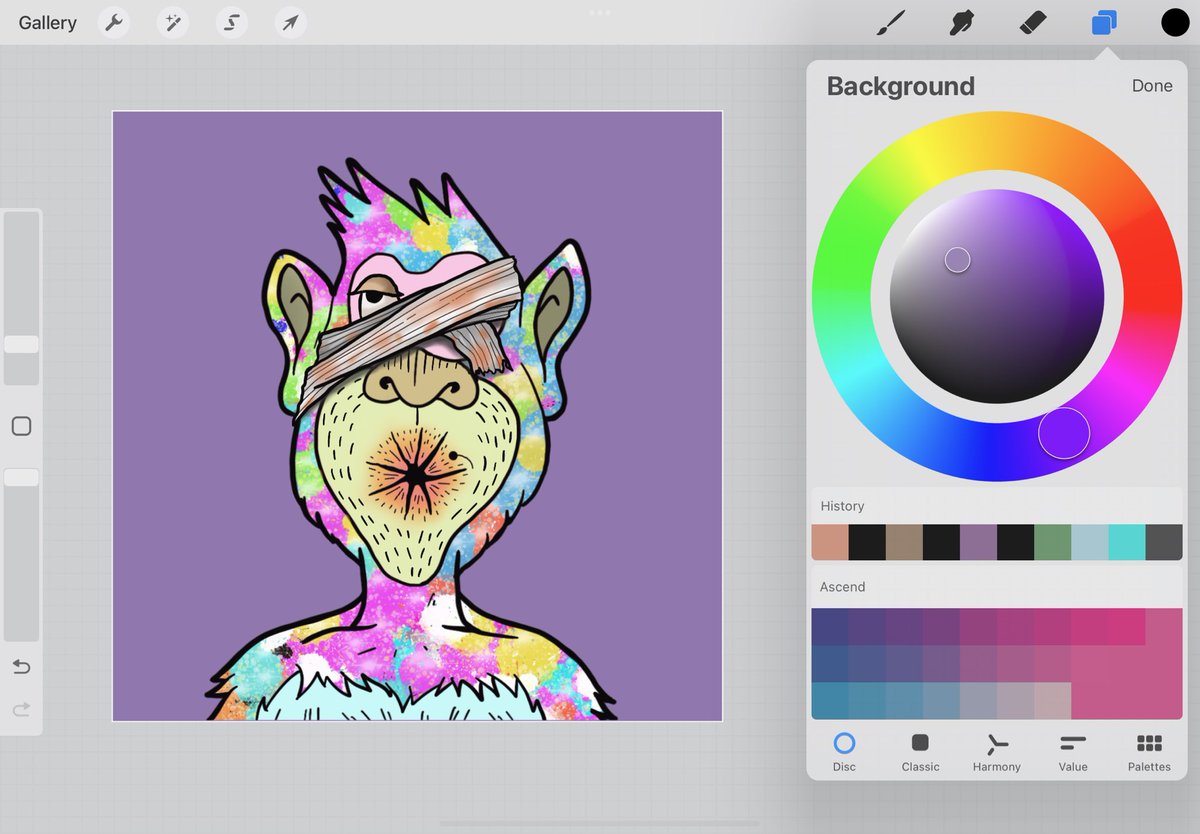The width and height of the screenshot is (1200, 834).
Task: Confirm background color with Done
Action: [1152, 86]
